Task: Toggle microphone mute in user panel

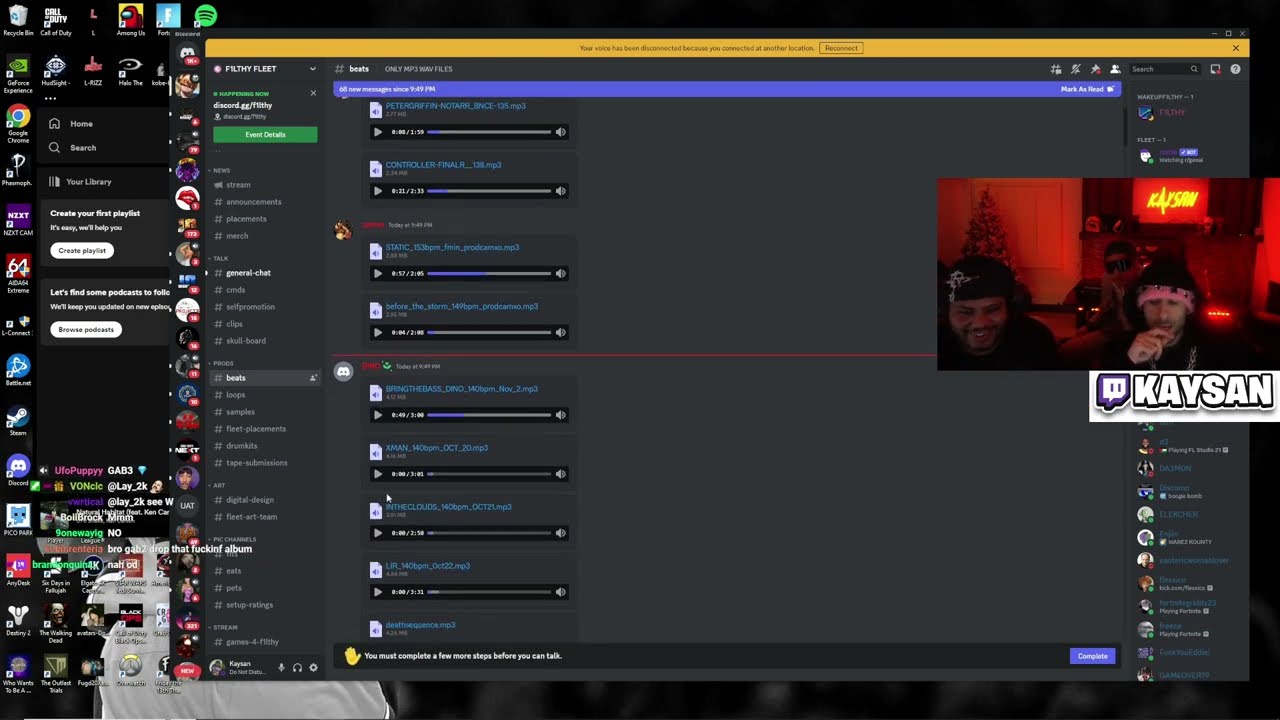Action: (281, 668)
